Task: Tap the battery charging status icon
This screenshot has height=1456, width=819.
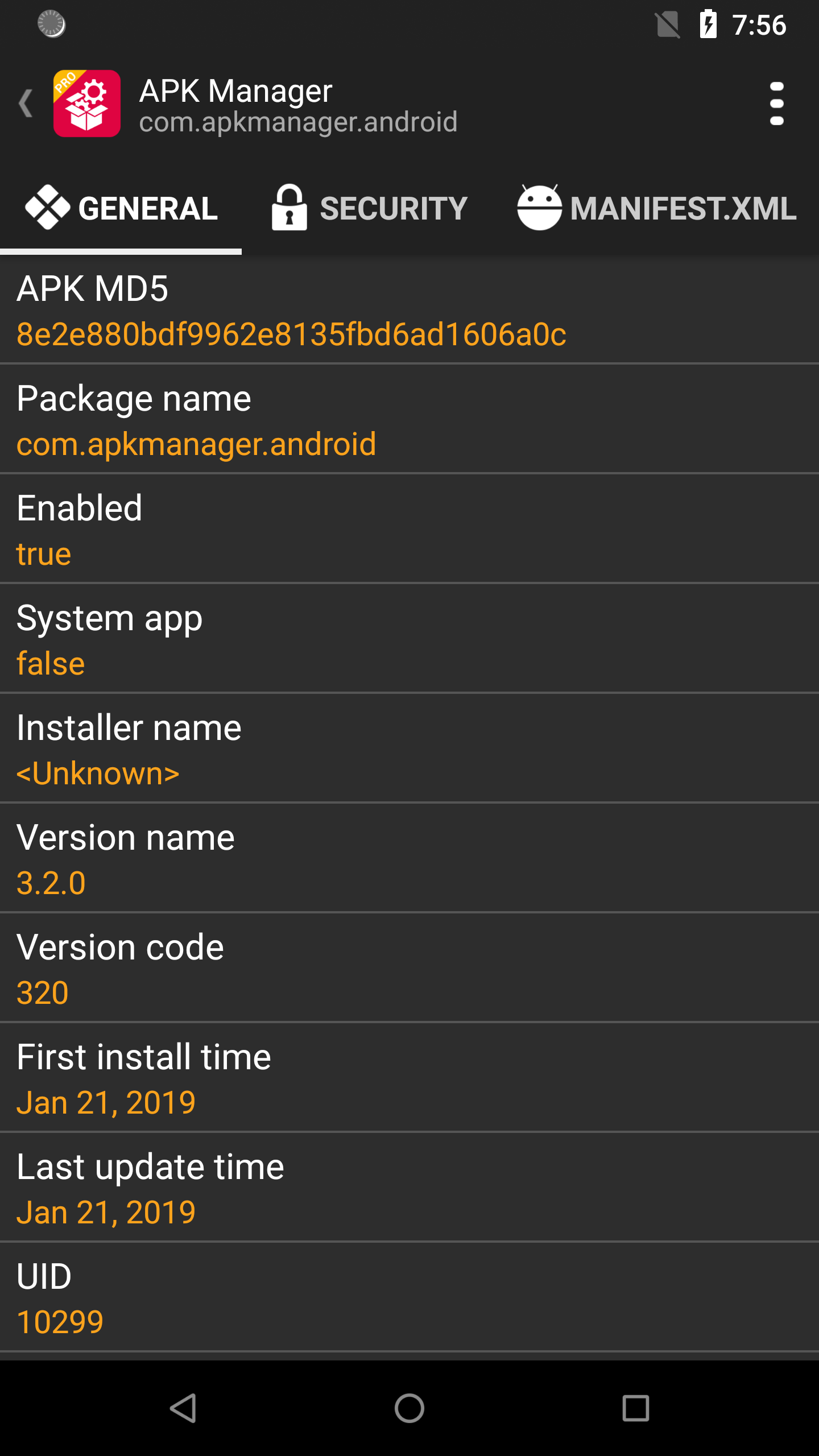Action: coord(708,24)
